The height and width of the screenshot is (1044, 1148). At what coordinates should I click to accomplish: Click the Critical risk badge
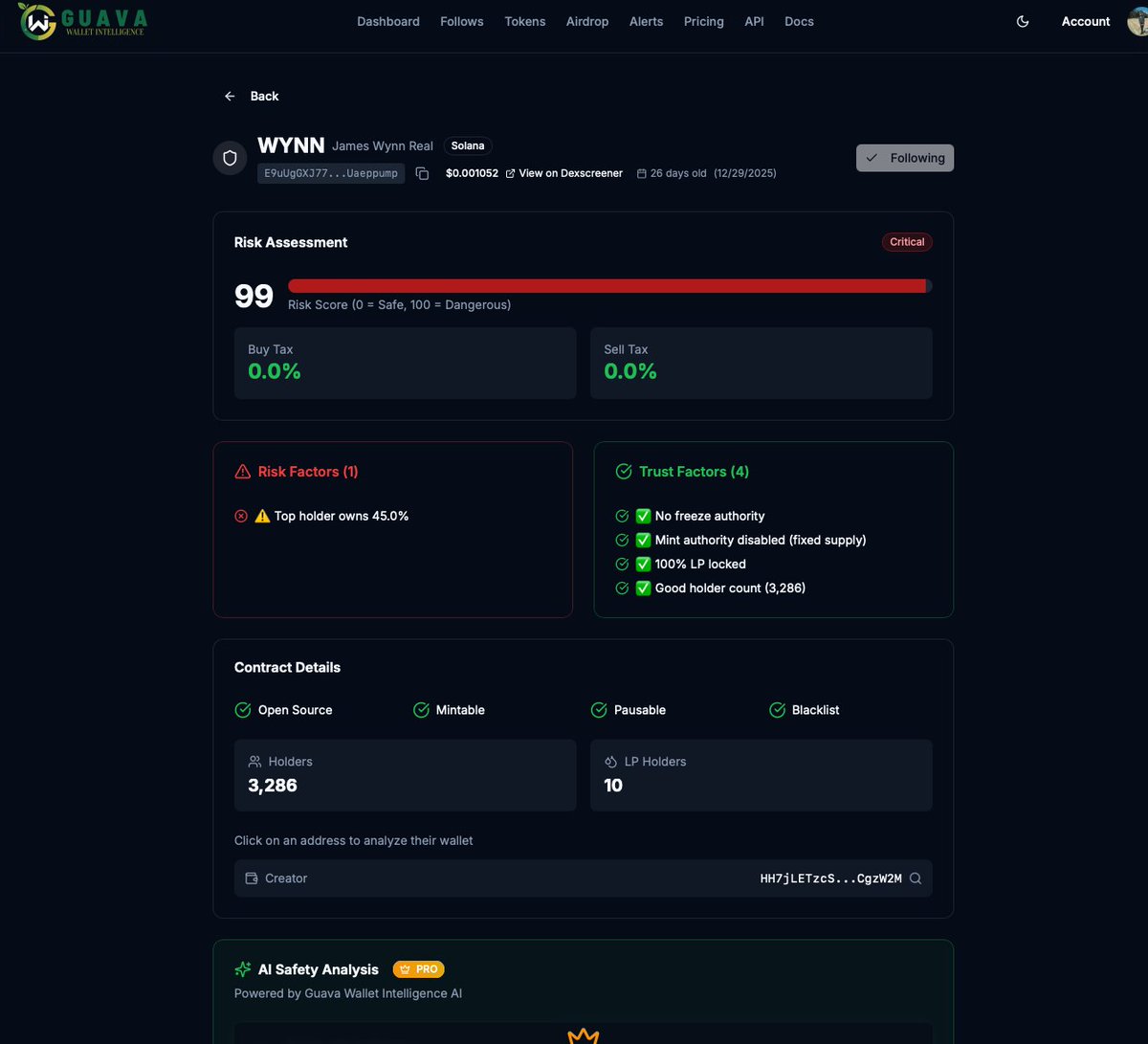click(x=907, y=242)
